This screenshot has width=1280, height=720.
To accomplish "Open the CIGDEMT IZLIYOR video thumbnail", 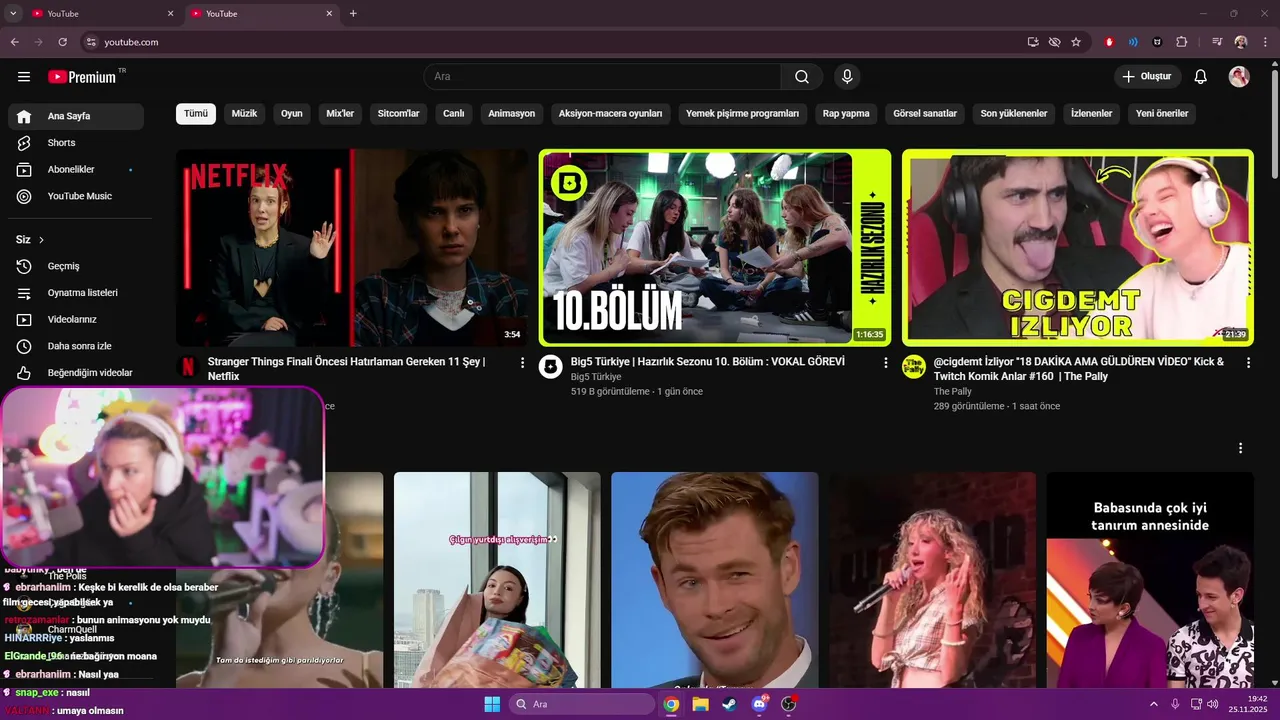I will [1078, 248].
